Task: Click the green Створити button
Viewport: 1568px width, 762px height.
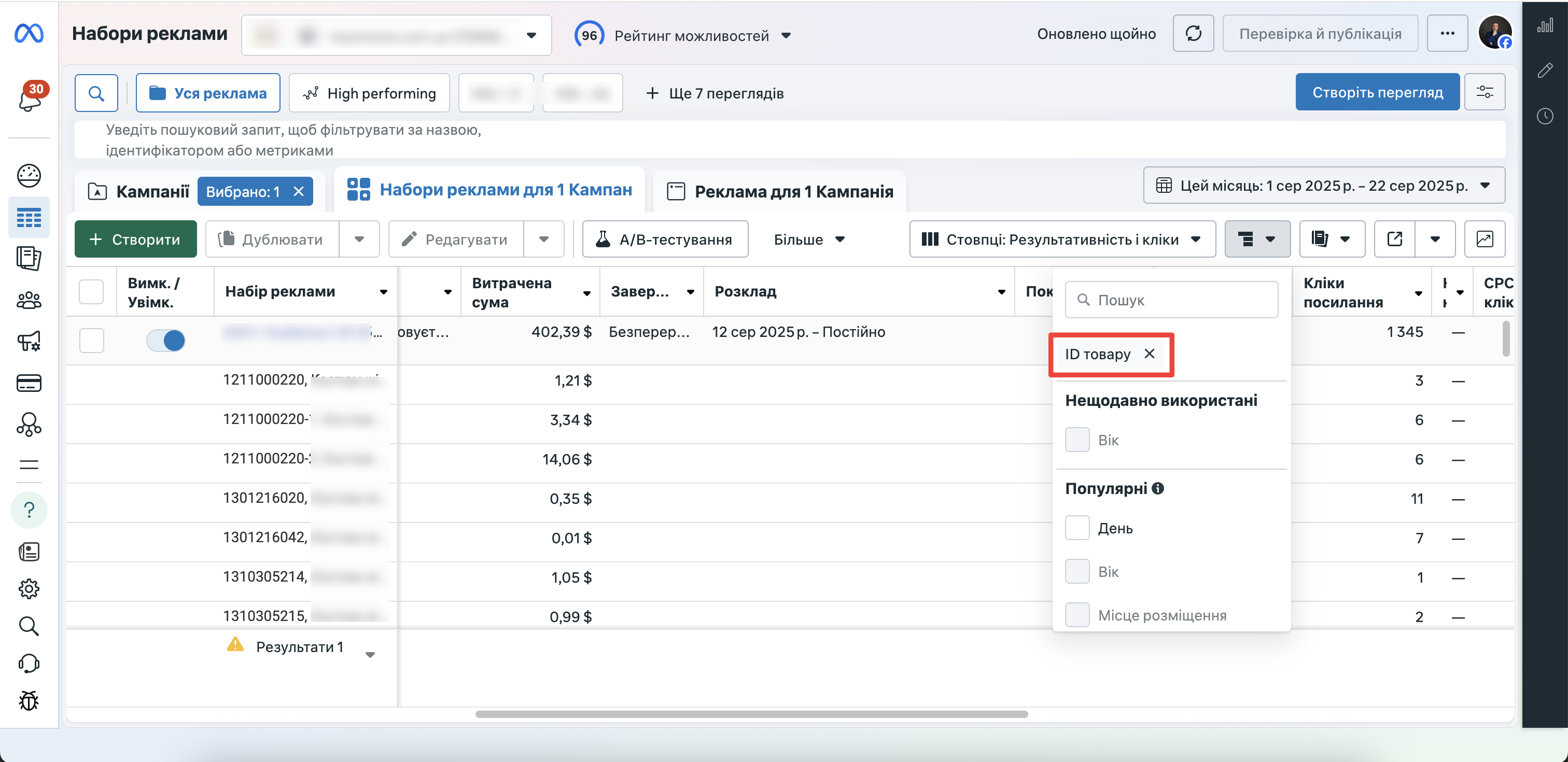Action: point(136,239)
